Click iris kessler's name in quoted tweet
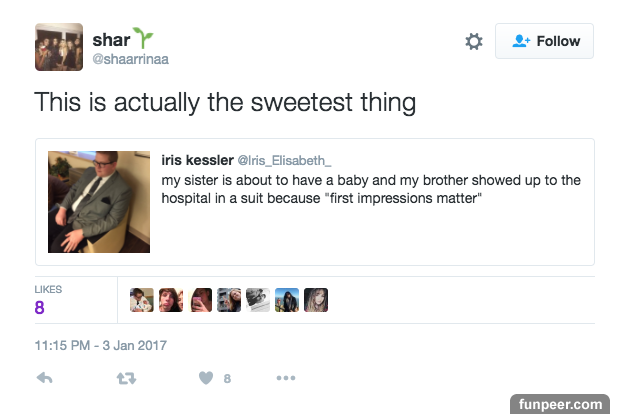Screen dimensions: 630x414 [x=196, y=160]
